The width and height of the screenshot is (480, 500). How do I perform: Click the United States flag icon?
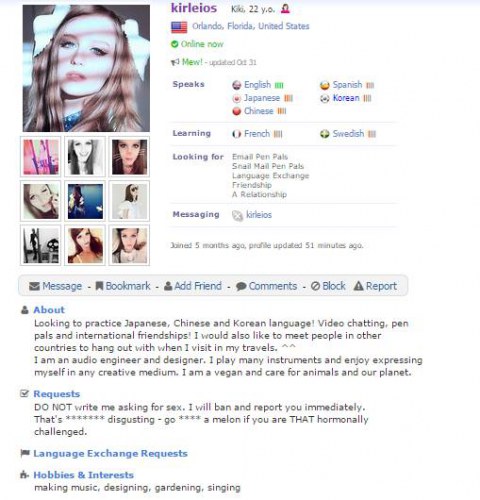tap(179, 27)
